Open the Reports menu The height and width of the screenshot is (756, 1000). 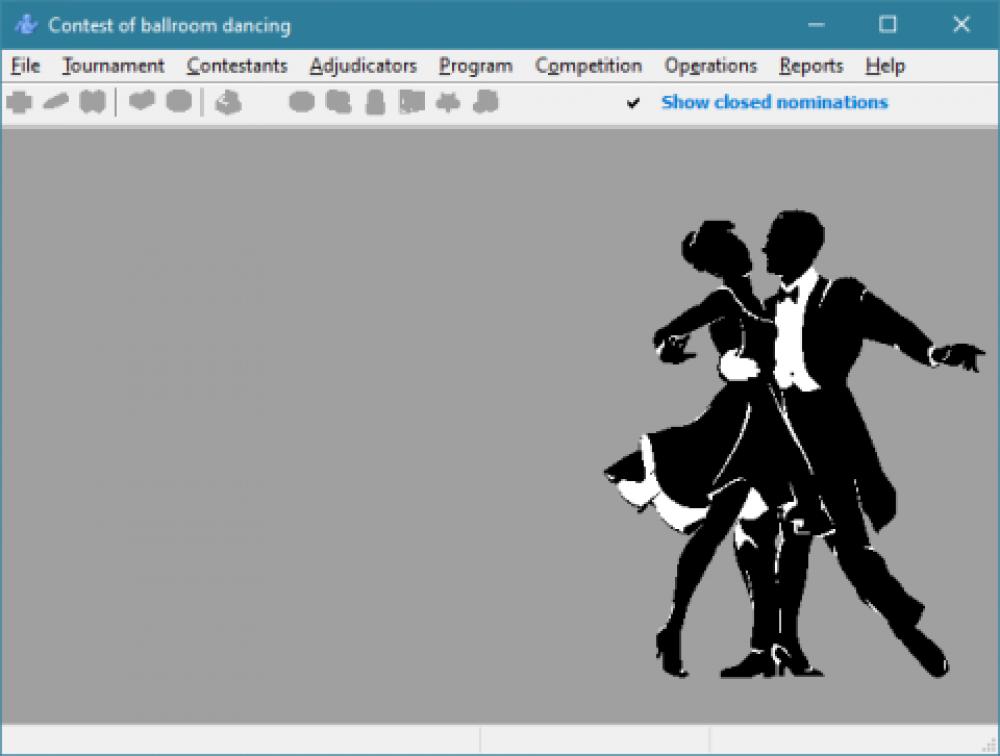coord(810,66)
